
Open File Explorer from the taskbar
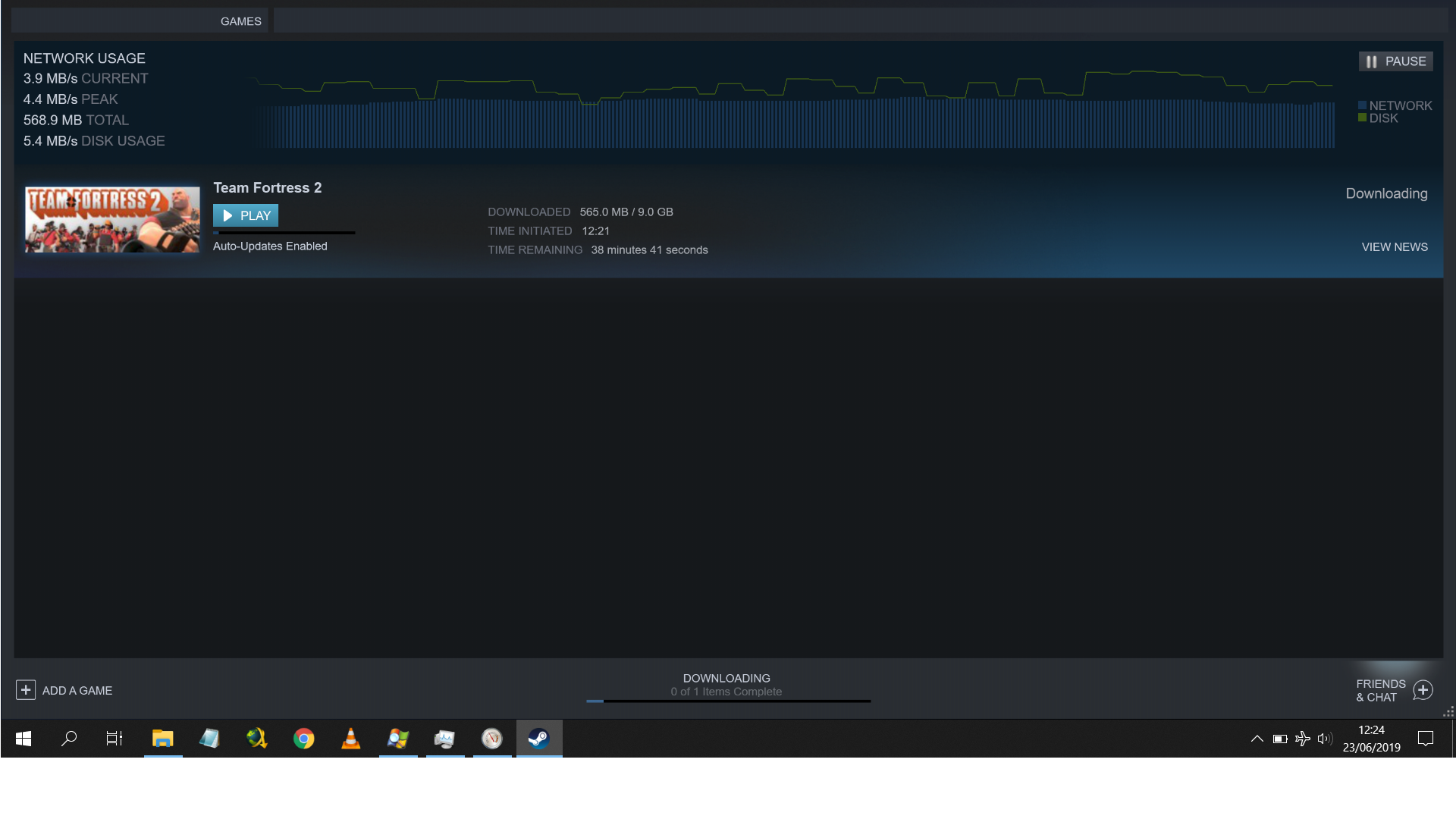pos(163,739)
